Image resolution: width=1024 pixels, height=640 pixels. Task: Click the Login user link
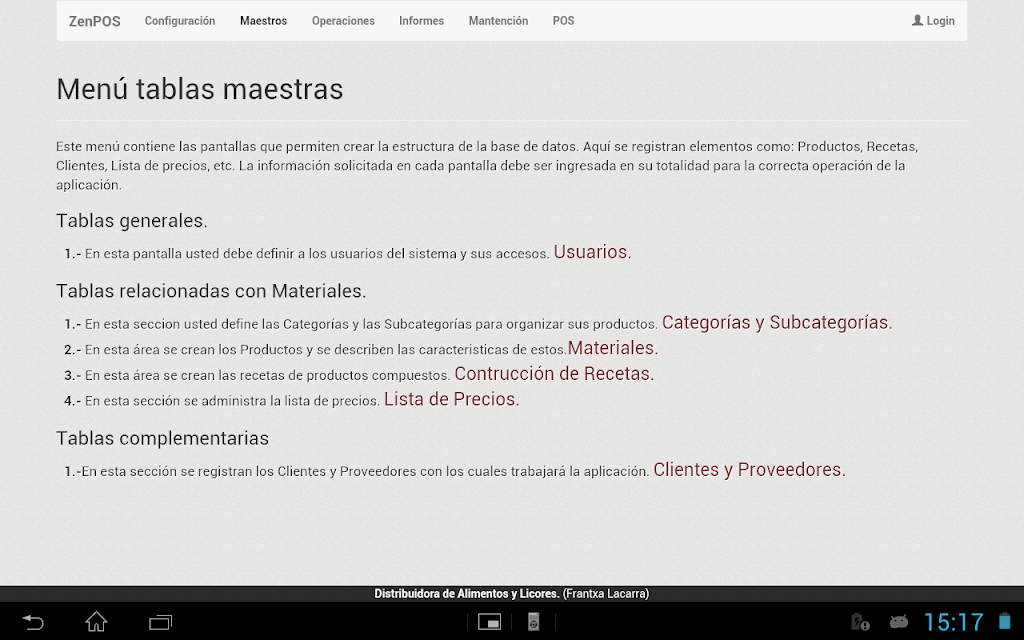coord(933,21)
